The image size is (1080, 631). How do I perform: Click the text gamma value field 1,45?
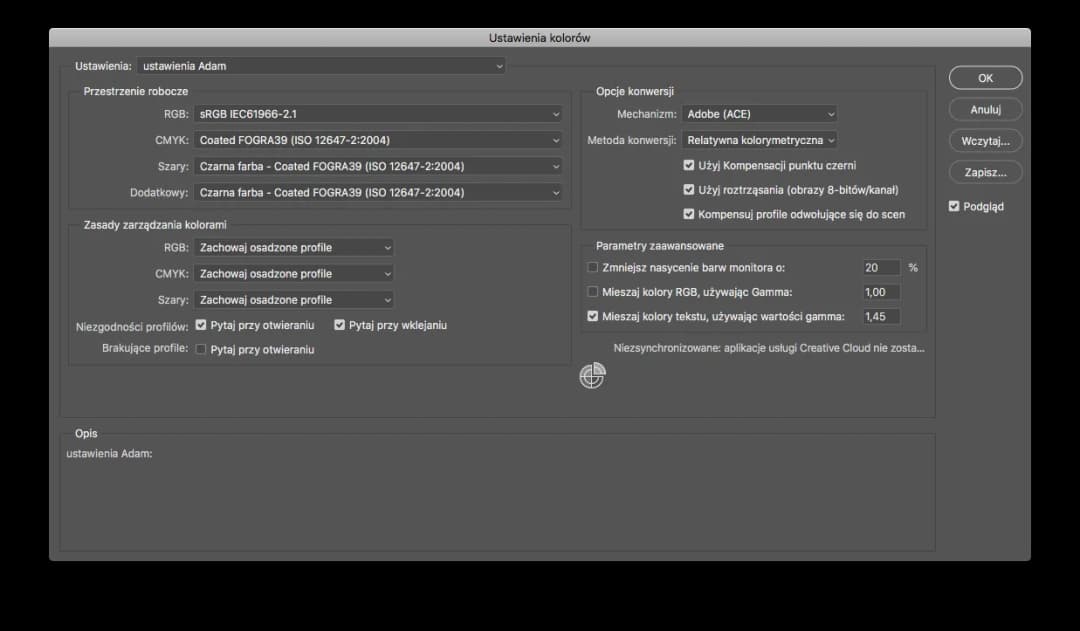tap(881, 316)
